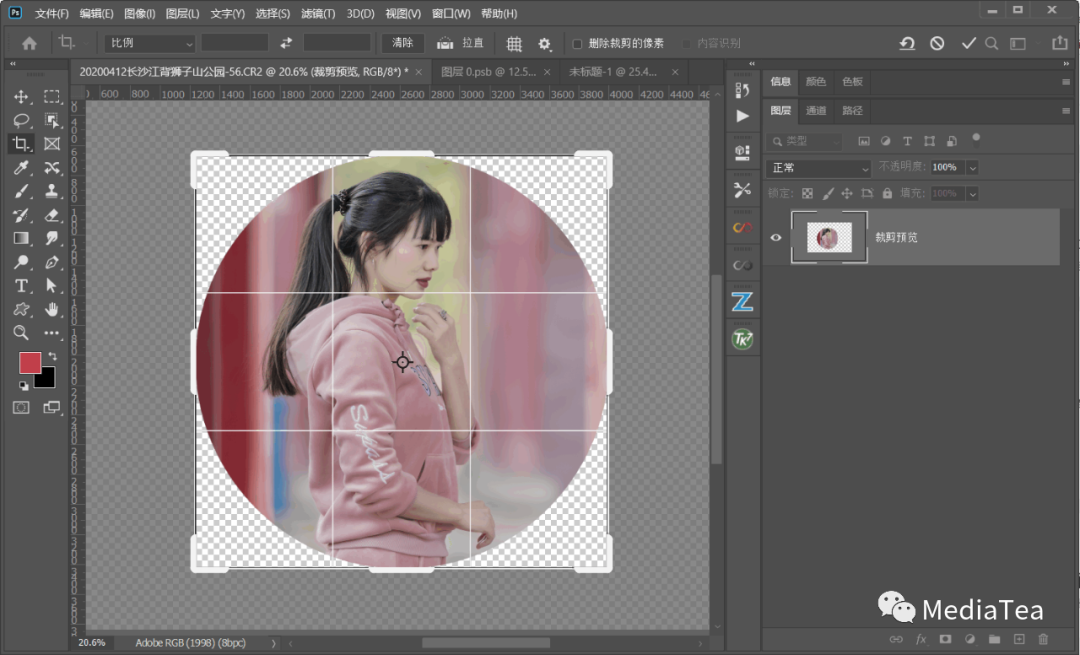Select the Eyedropper tool

[x=21, y=167]
